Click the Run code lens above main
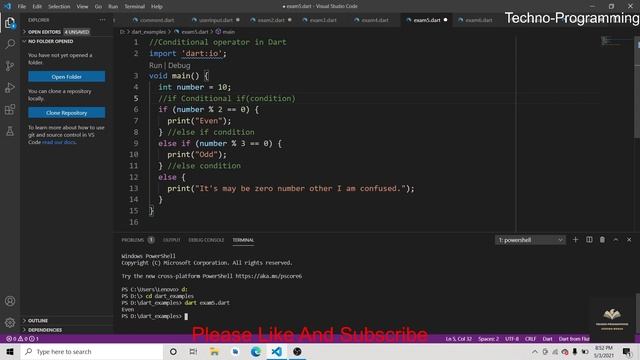Image resolution: width=640 pixels, height=360 pixels. click(x=156, y=65)
